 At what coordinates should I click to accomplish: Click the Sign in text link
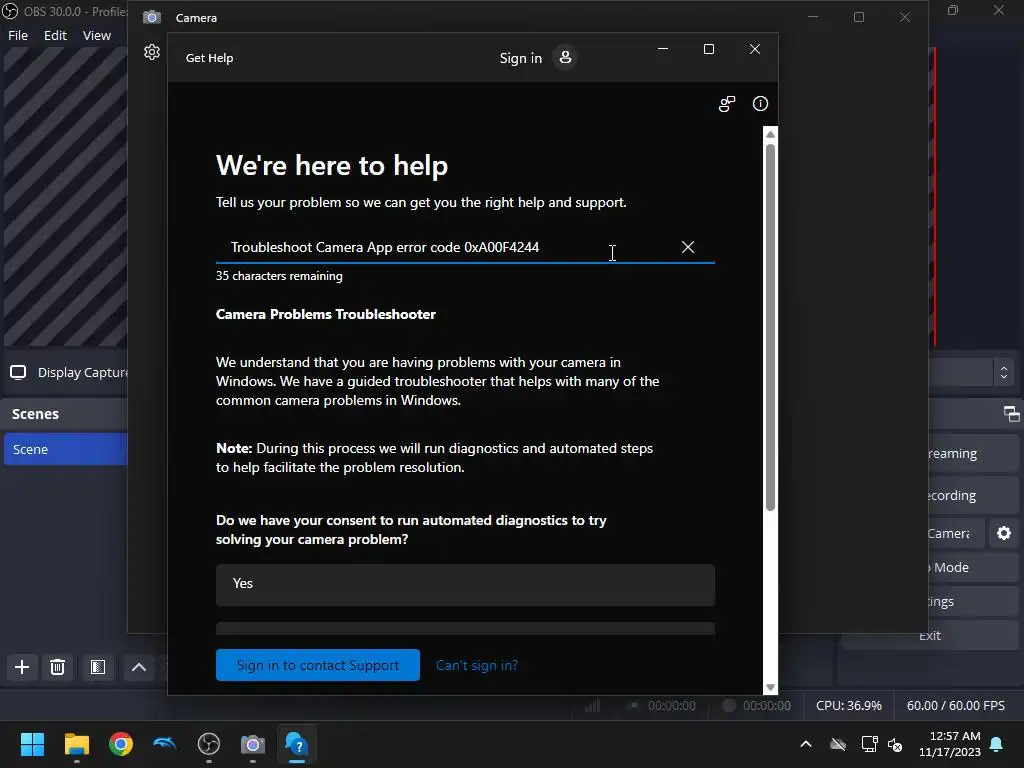click(x=520, y=58)
